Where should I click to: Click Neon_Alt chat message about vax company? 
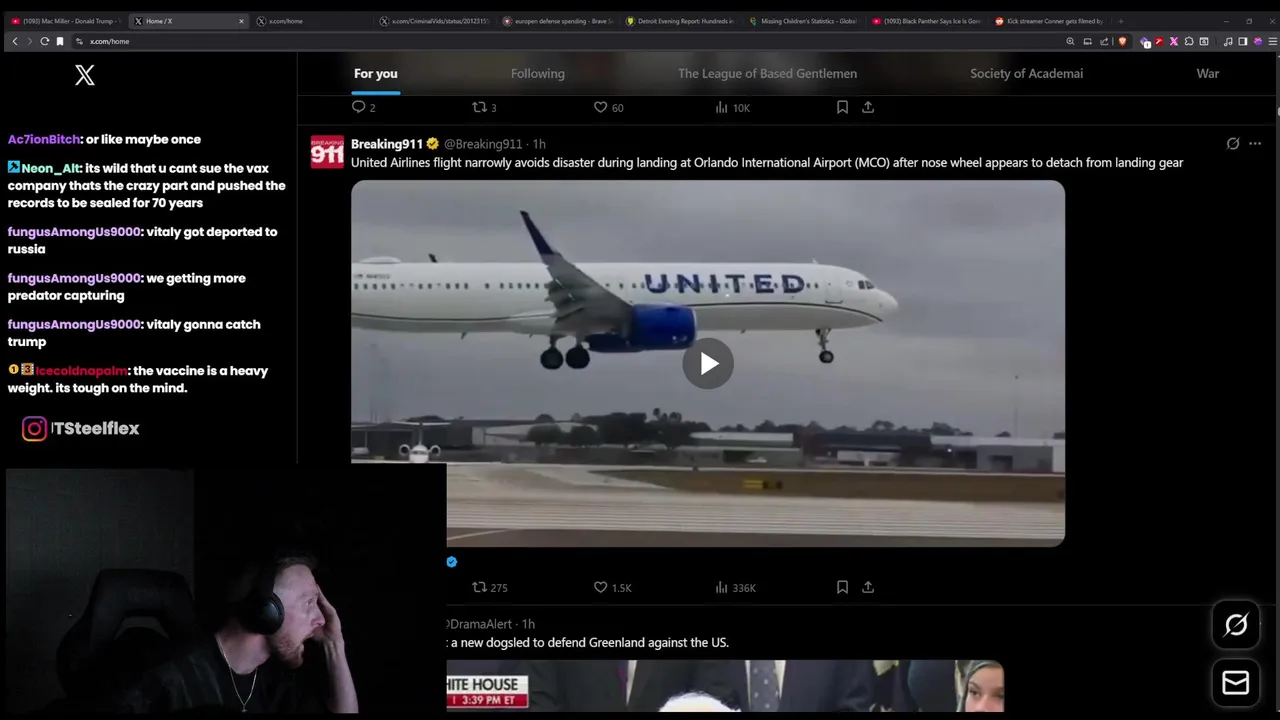click(147, 186)
